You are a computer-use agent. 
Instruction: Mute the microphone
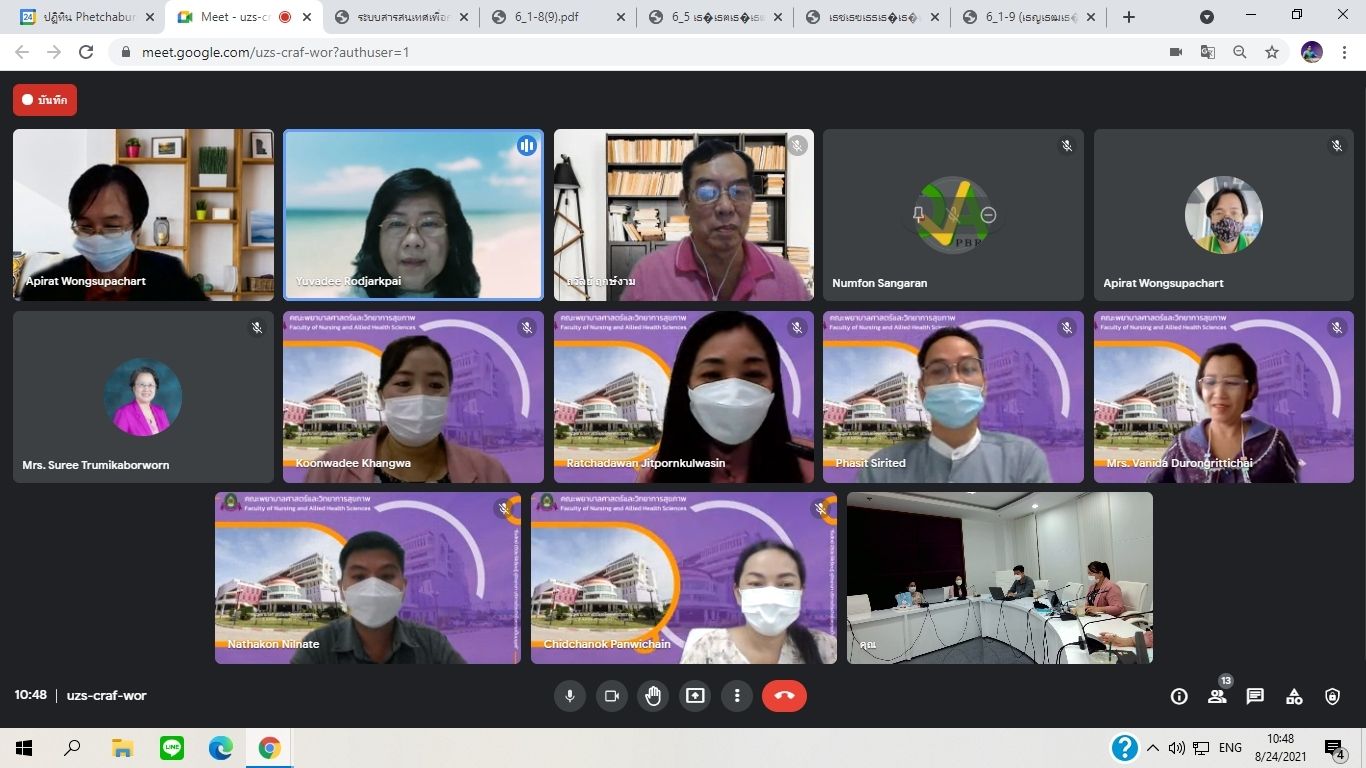570,696
